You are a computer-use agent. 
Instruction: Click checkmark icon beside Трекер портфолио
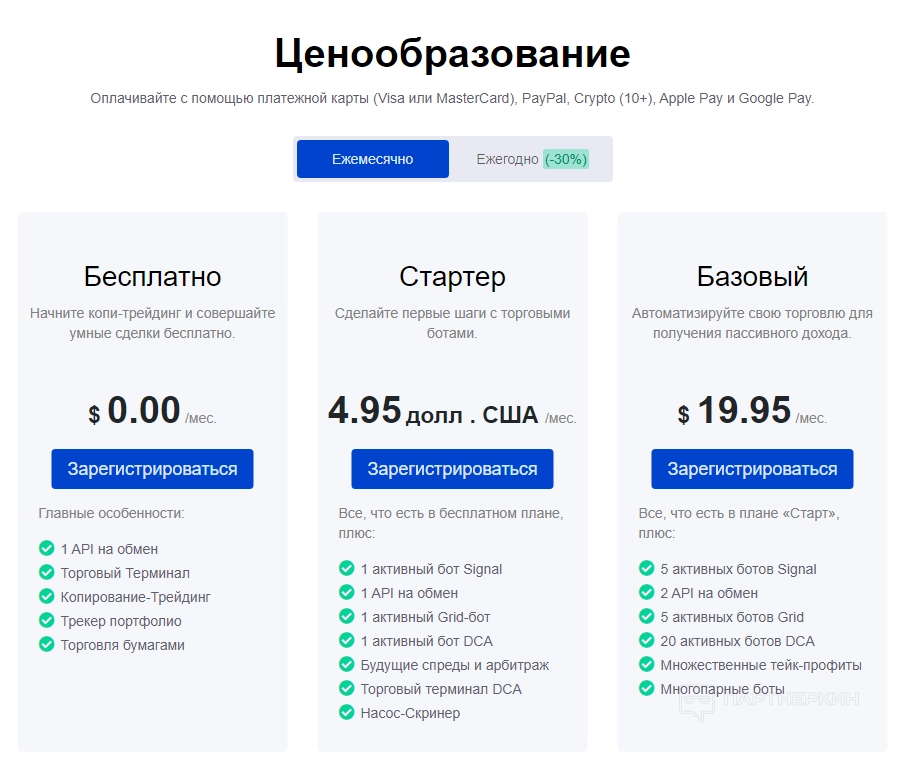[46, 620]
